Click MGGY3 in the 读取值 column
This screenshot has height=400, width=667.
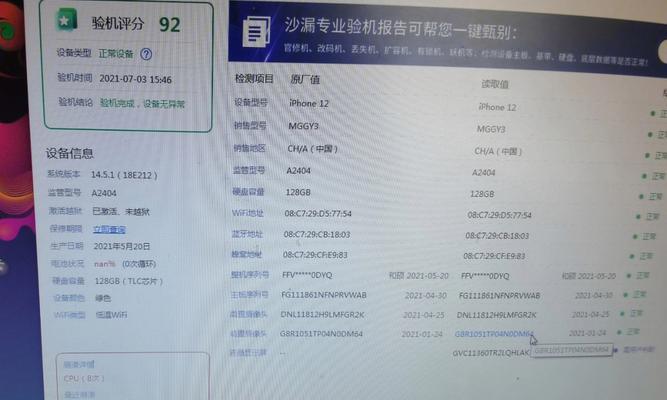click(x=491, y=129)
